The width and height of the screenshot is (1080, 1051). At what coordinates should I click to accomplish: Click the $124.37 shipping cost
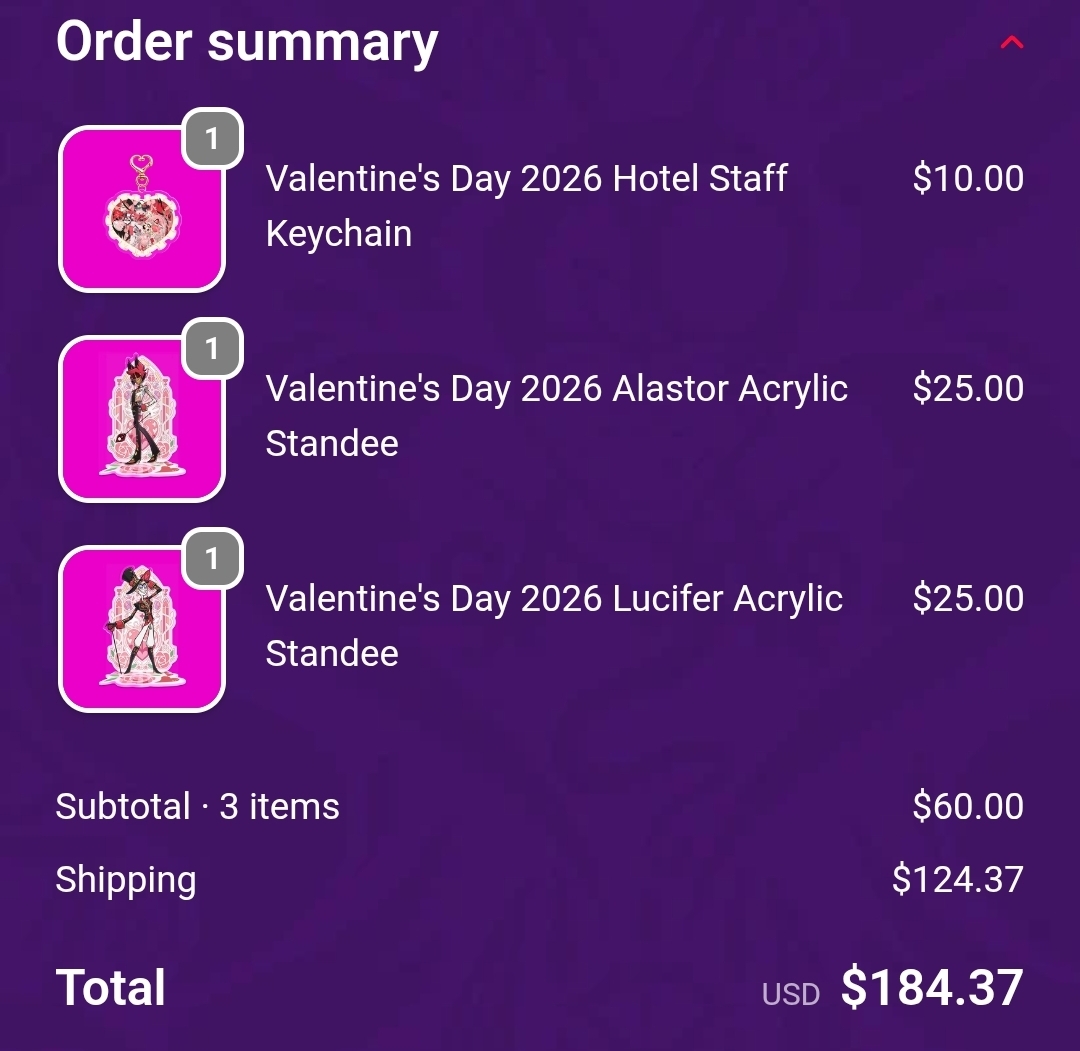click(958, 880)
